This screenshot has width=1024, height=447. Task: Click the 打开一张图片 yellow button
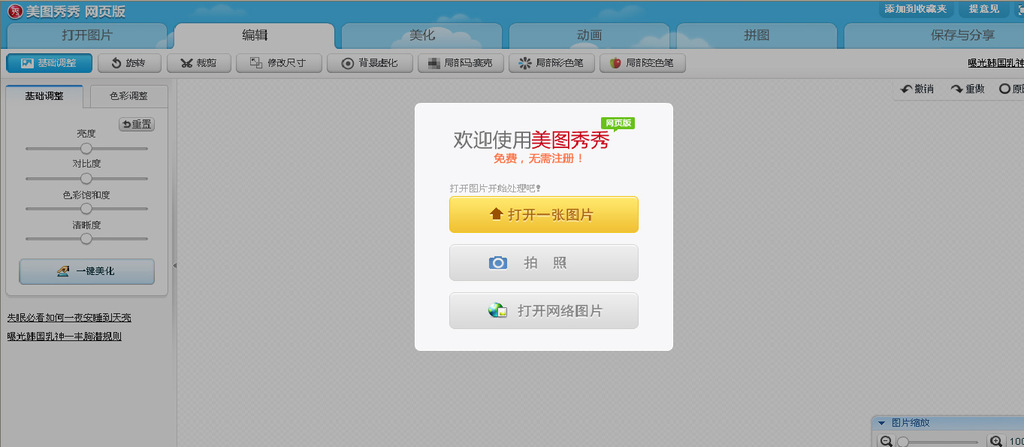pos(543,214)
